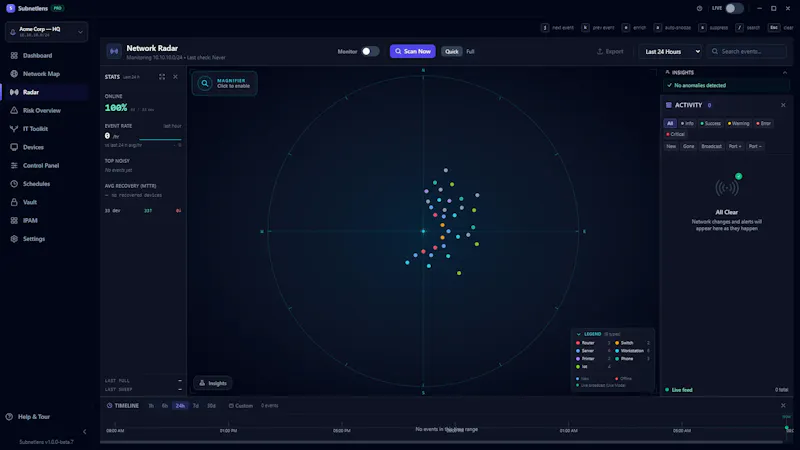Click the Router red legend swatch
Image resolution: width=800 pixels, height=450 pixels.
click(x=578, y=343)
